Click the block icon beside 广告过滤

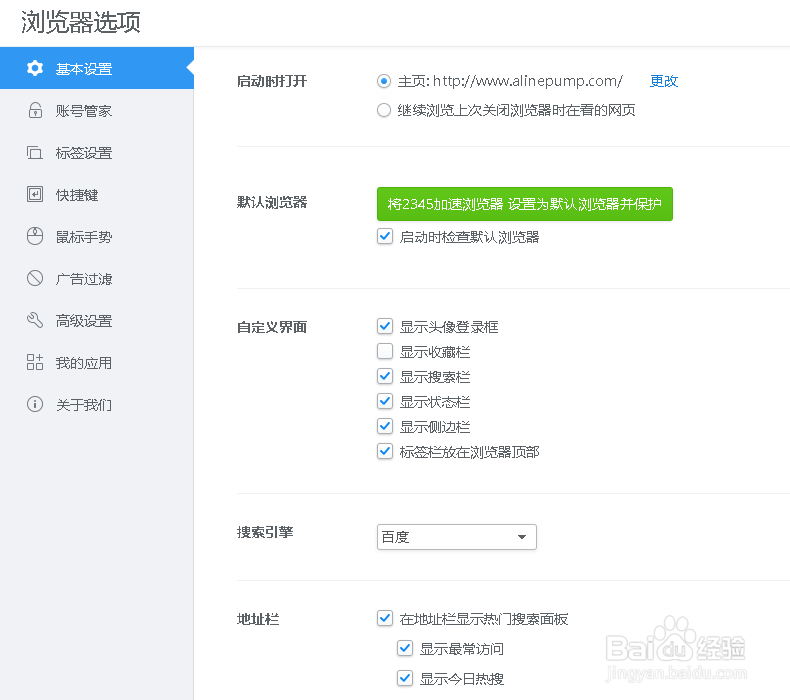pyautogui.click(x=35, y=278)
